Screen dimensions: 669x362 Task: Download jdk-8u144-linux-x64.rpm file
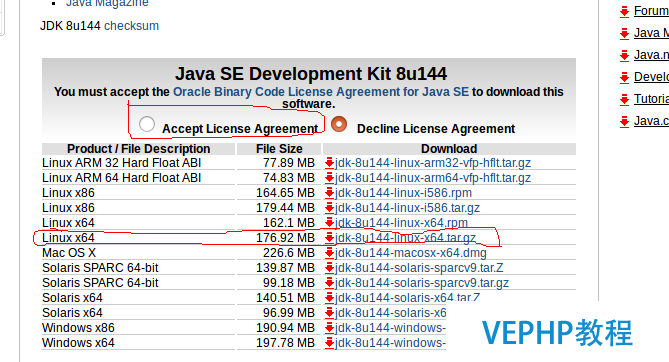click(x=401, y=223)
